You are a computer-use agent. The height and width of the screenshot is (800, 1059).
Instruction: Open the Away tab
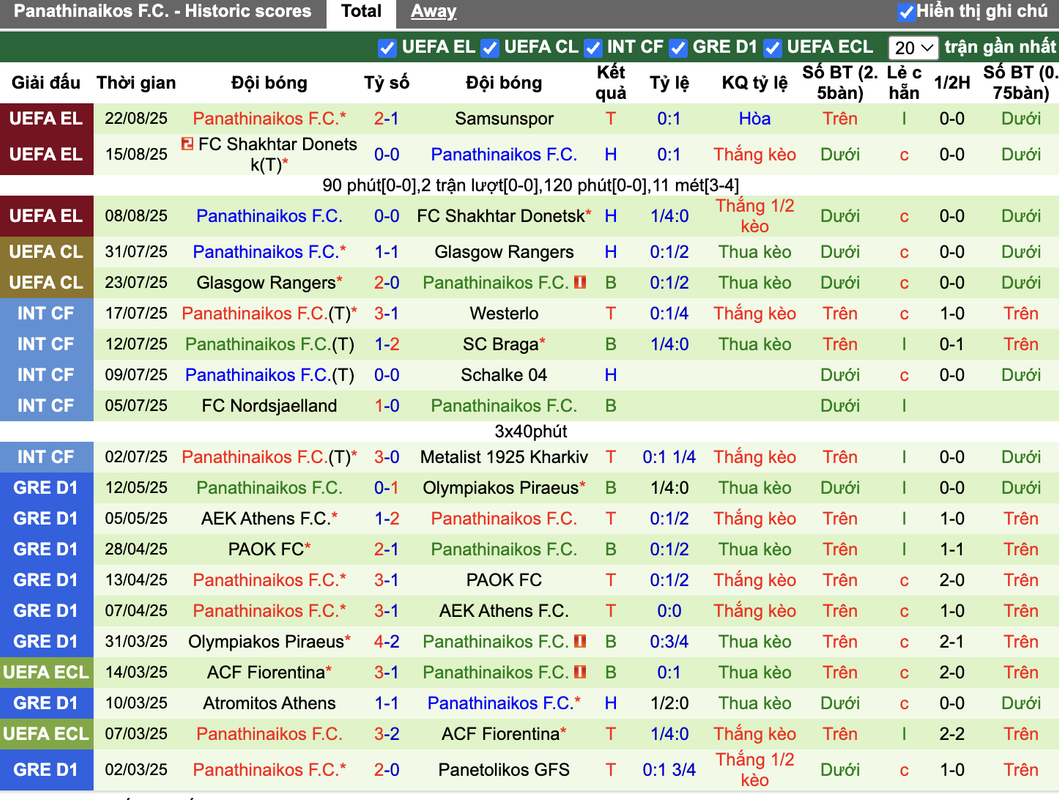434,11
